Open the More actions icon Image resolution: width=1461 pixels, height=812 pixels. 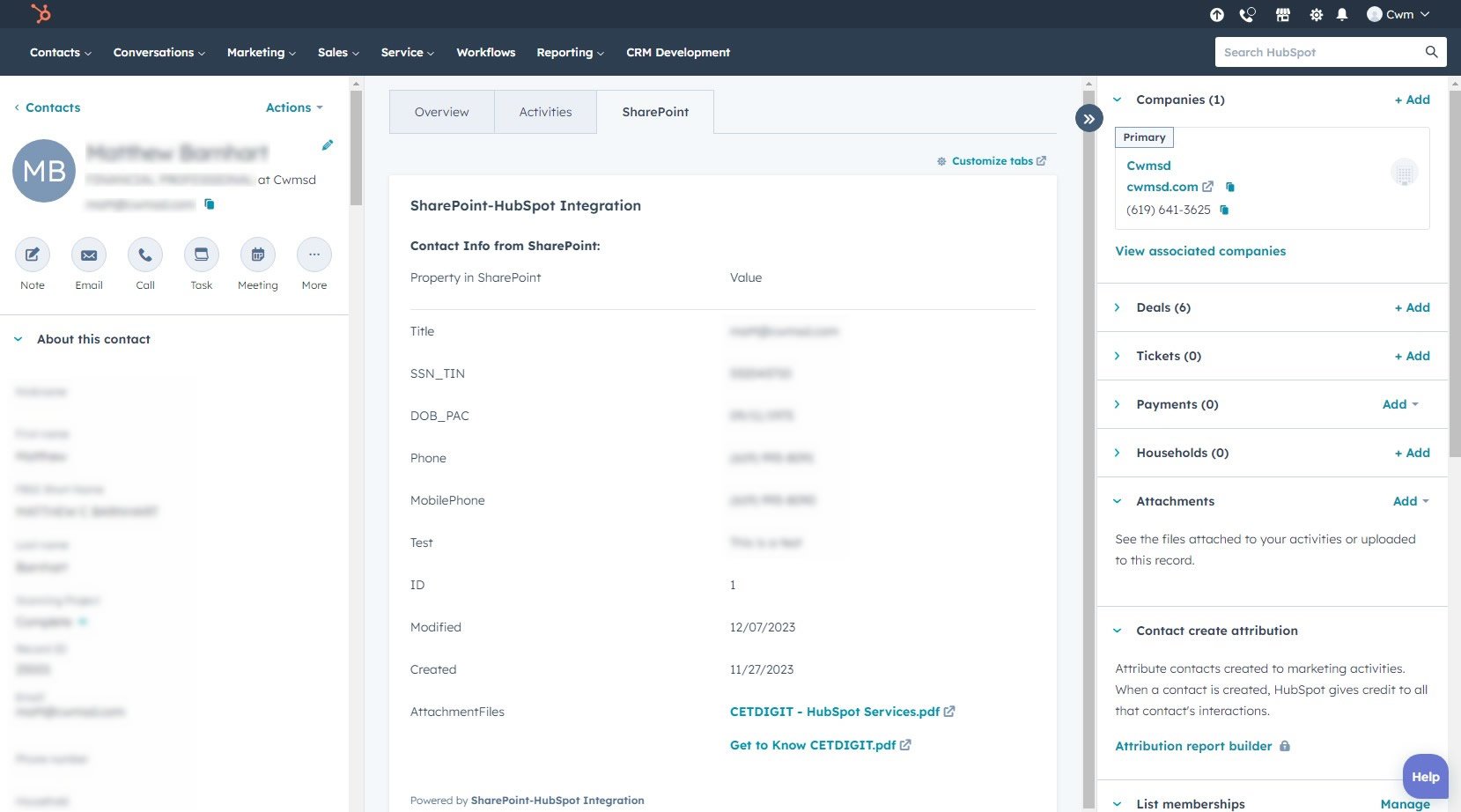(314, 255)
